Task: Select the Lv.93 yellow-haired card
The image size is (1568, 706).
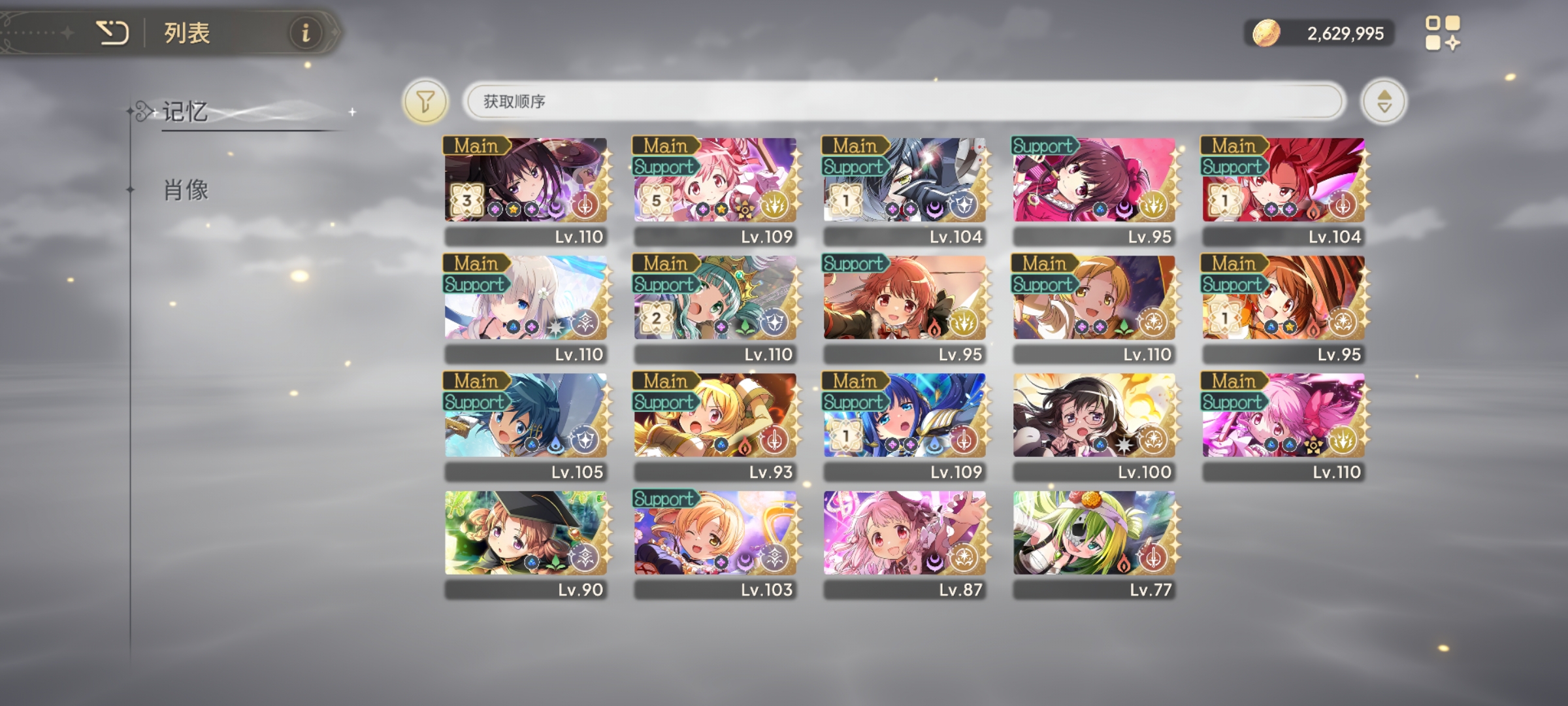Action: click(x=715, y=426)
